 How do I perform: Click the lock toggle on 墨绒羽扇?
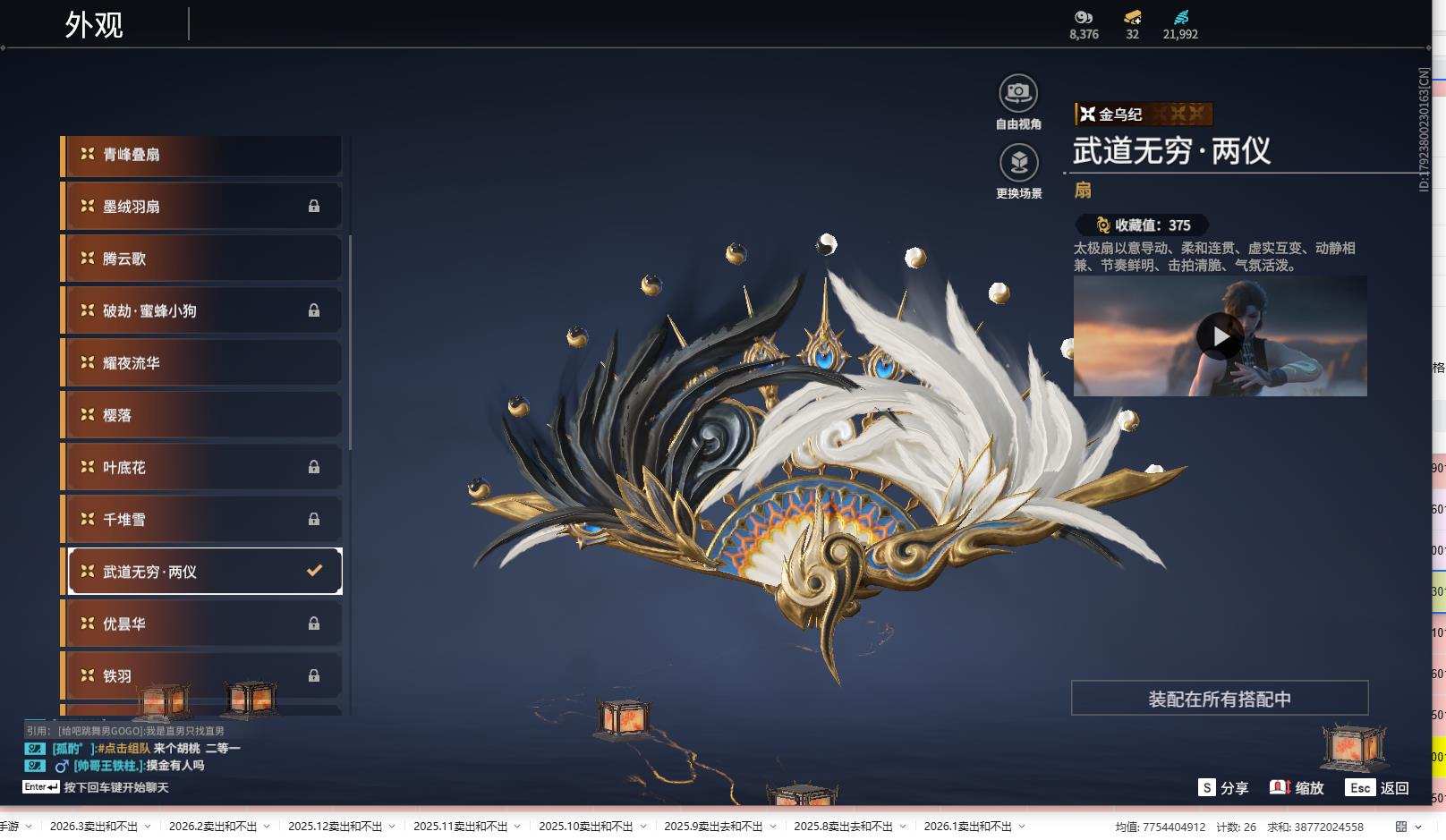click(315, 206)
